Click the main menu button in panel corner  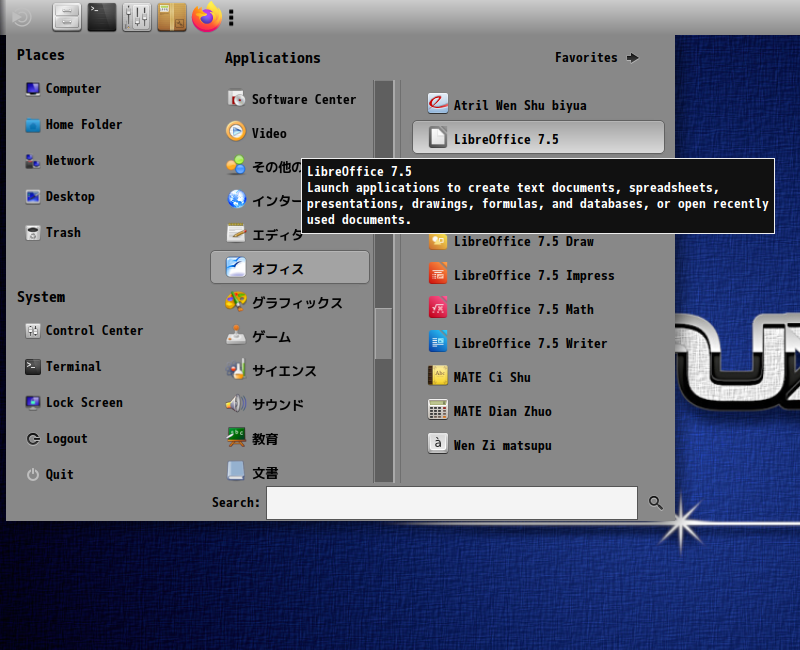pos(22,18)
